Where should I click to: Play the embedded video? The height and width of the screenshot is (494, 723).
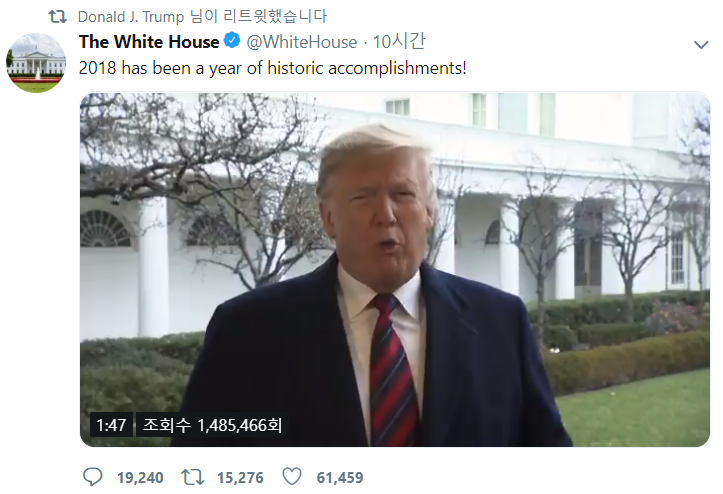395,269
